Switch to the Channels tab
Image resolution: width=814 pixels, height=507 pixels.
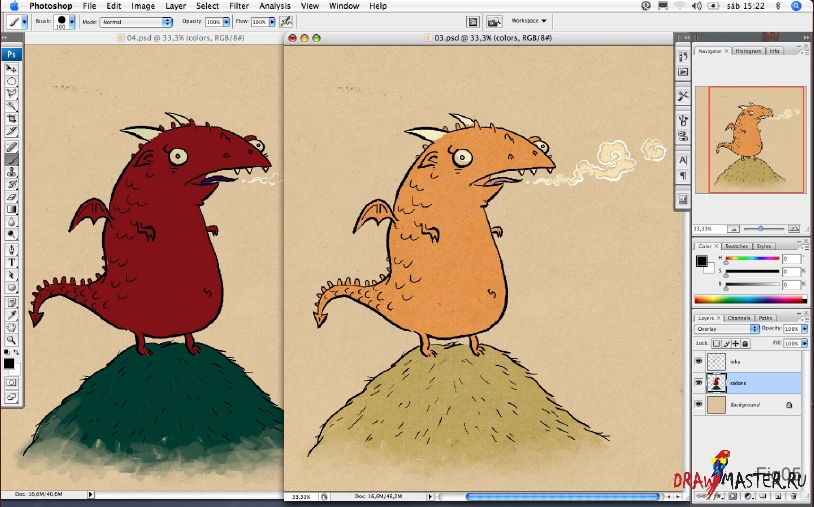(739, 318)
